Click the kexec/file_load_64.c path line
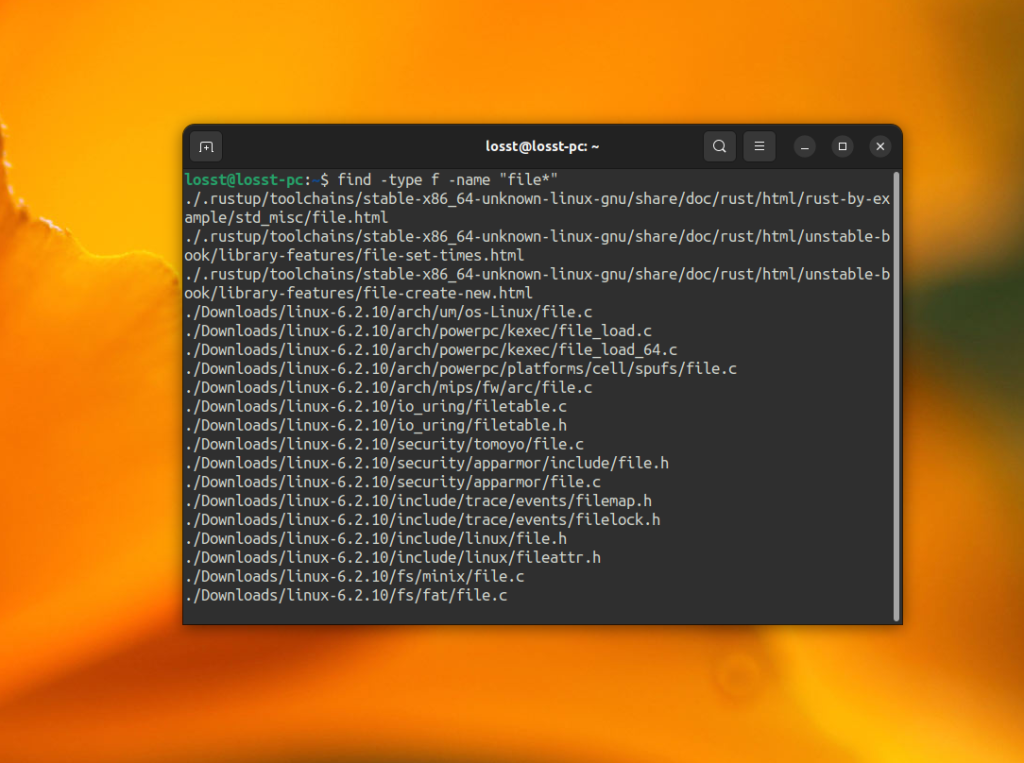 point(430,350)
